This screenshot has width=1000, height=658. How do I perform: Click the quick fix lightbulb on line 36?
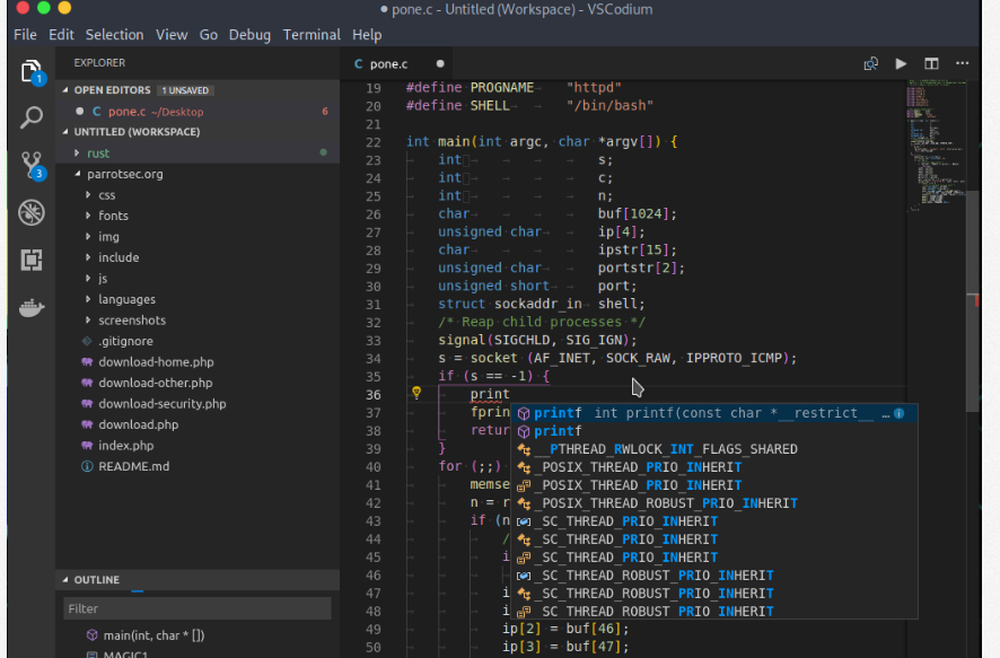[416, 394]
